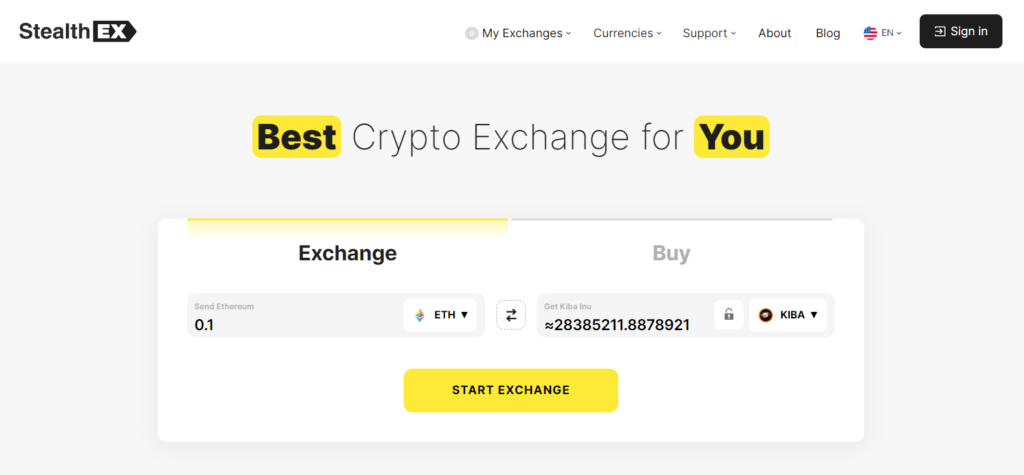The height and width of the screenshot is (475, 1024).
Task: Open the Blog link
Action: coord(827,33)
